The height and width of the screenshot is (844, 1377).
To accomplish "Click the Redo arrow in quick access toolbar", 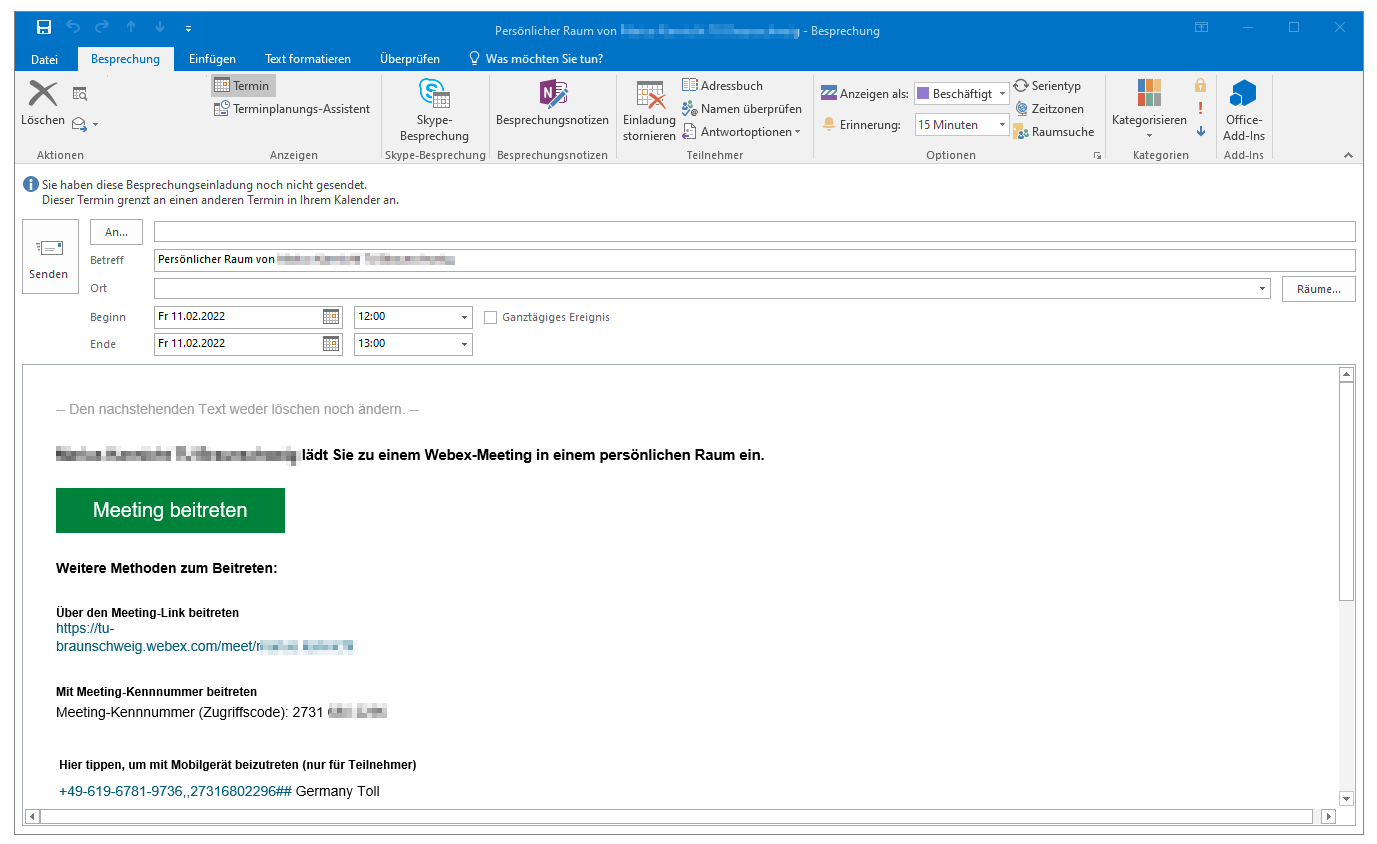I will pos(102,28).
